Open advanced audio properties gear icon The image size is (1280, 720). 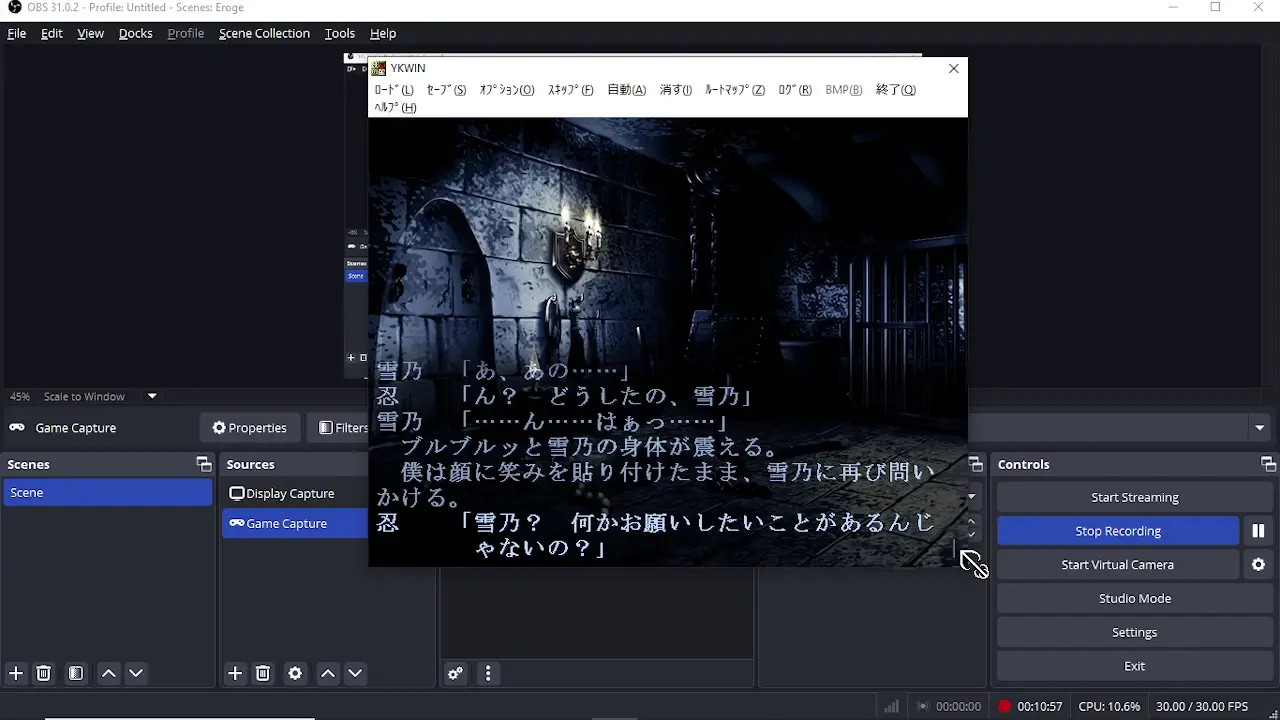point(455,674)
